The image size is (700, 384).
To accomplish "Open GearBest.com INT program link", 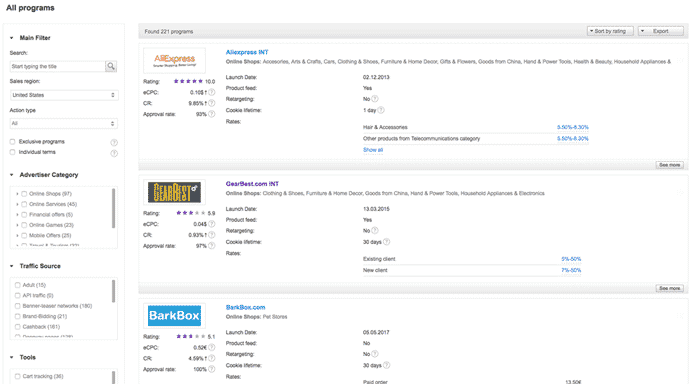I will 252,184.
